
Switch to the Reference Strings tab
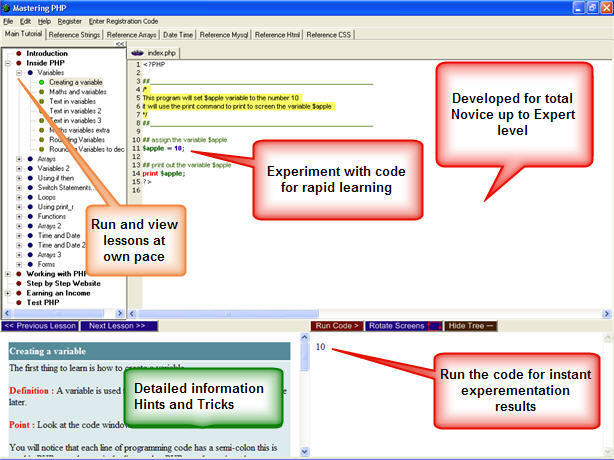pos(74,35)
